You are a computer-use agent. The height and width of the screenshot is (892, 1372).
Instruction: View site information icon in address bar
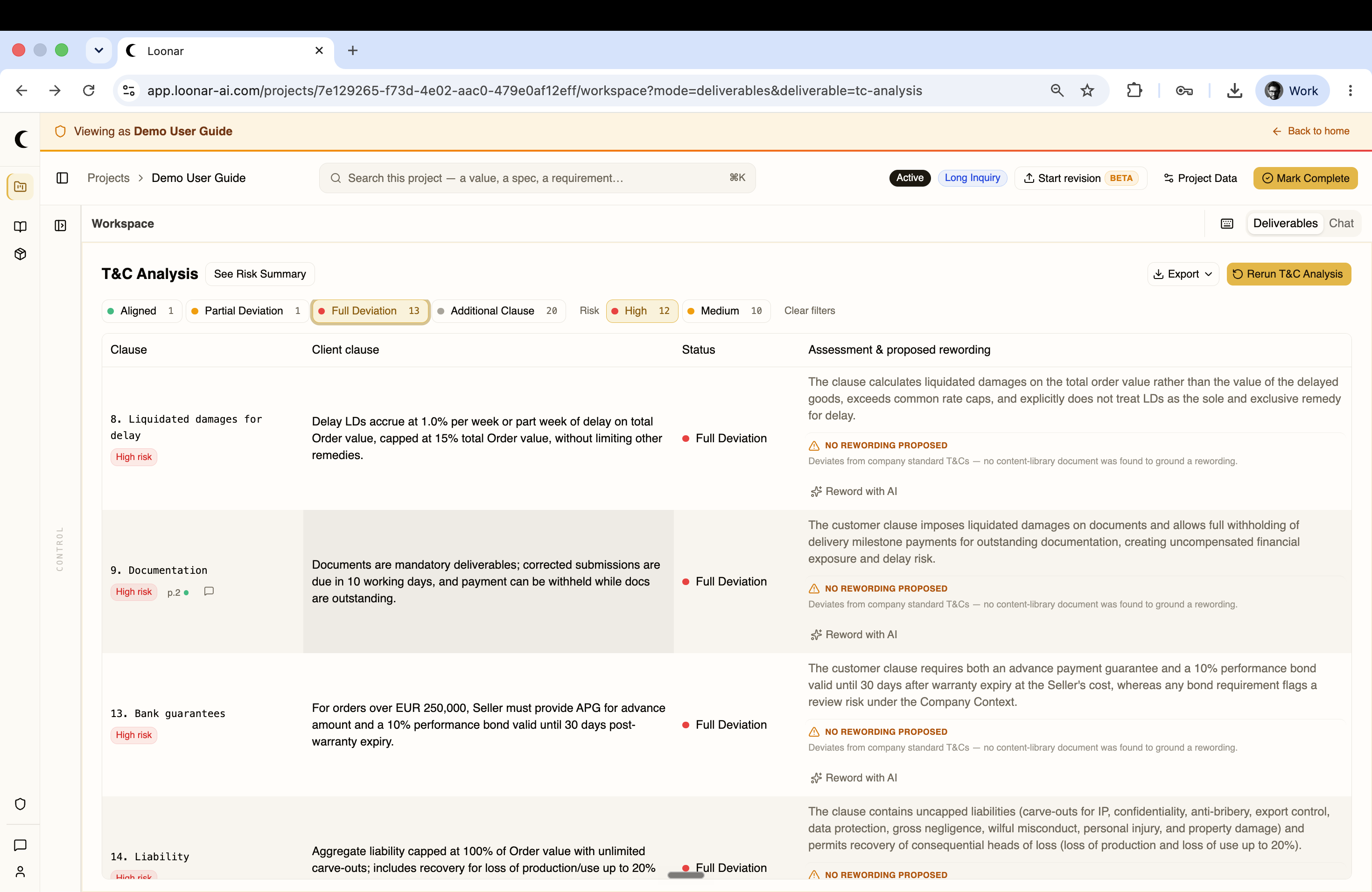[x=129, y=91]
